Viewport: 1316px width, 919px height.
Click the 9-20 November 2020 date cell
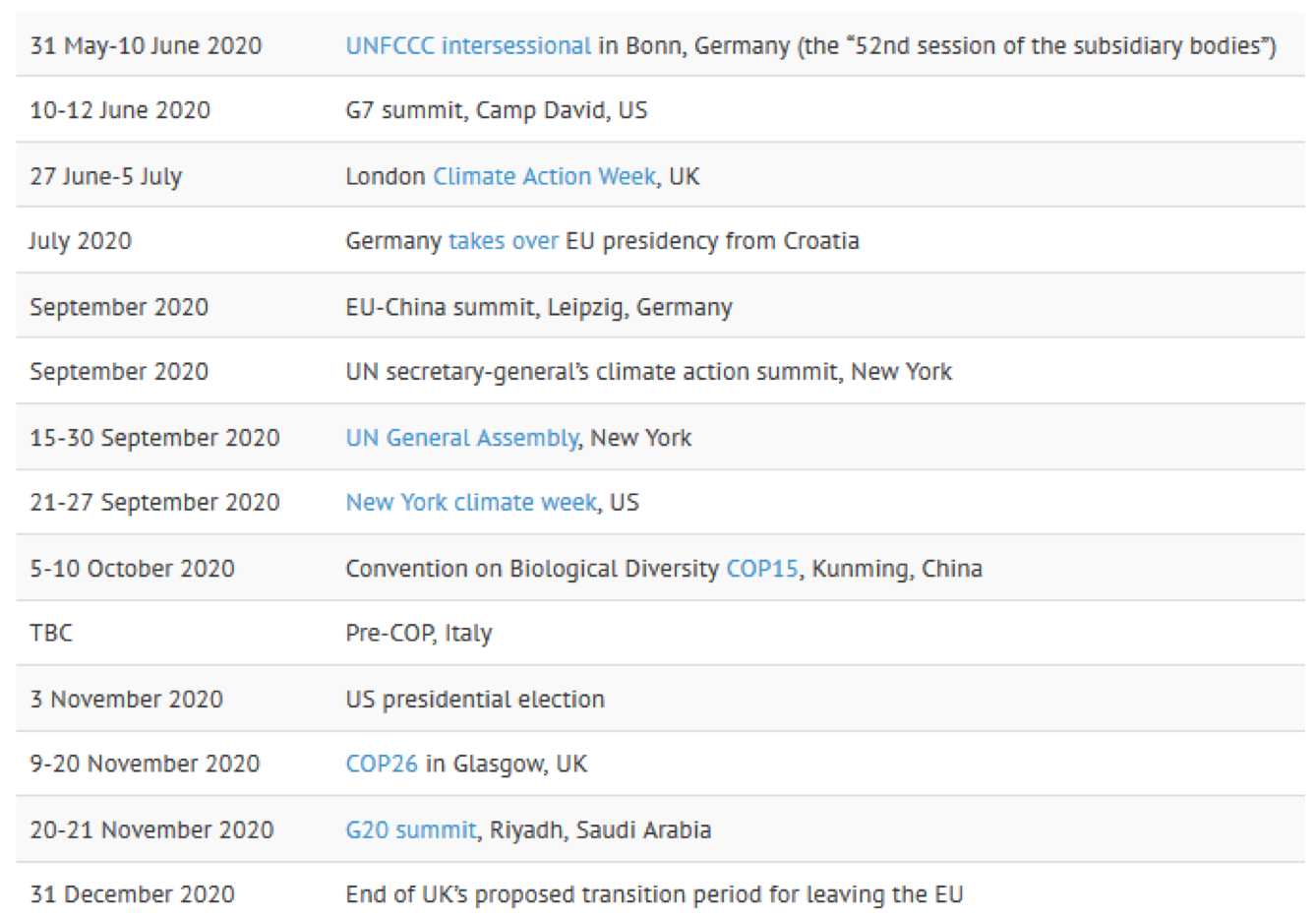coord(146,765)
